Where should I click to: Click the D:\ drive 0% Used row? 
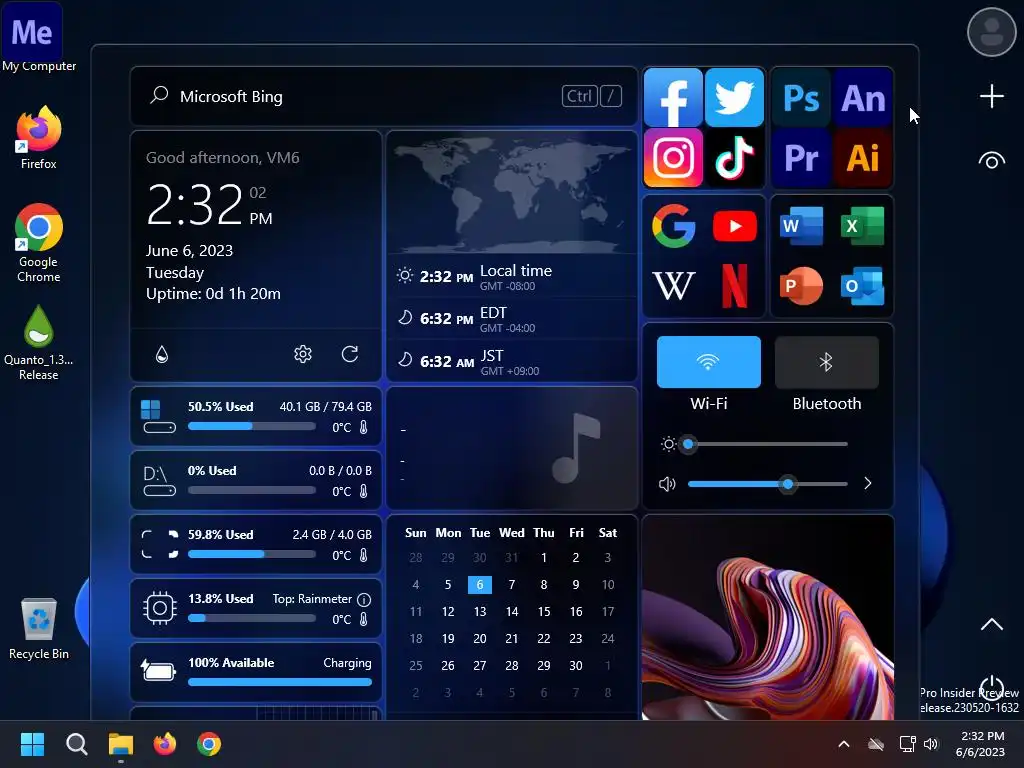256,480
